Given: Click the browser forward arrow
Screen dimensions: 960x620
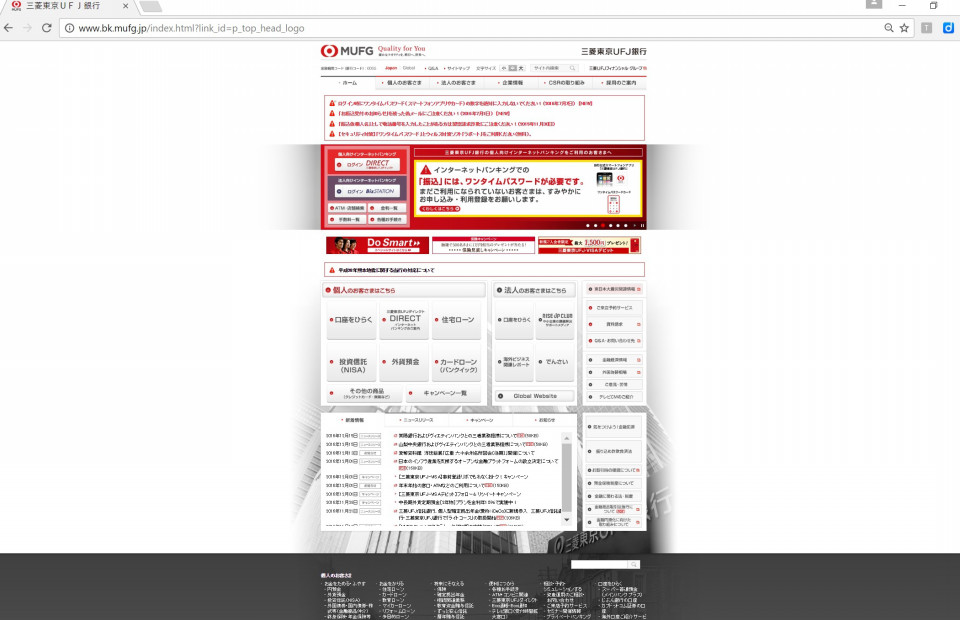Looking at the screenshot, I should point(27,28).
